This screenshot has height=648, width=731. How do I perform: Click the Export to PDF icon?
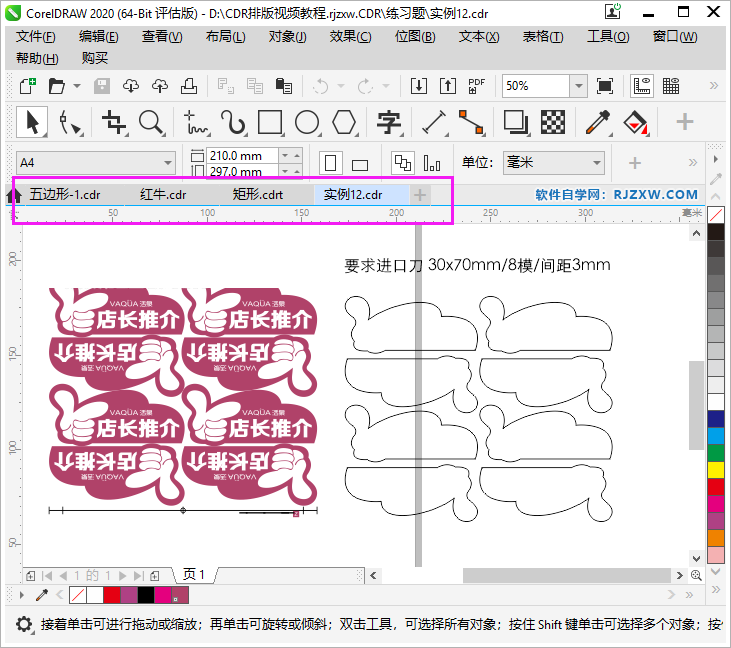tap(477, 86)
